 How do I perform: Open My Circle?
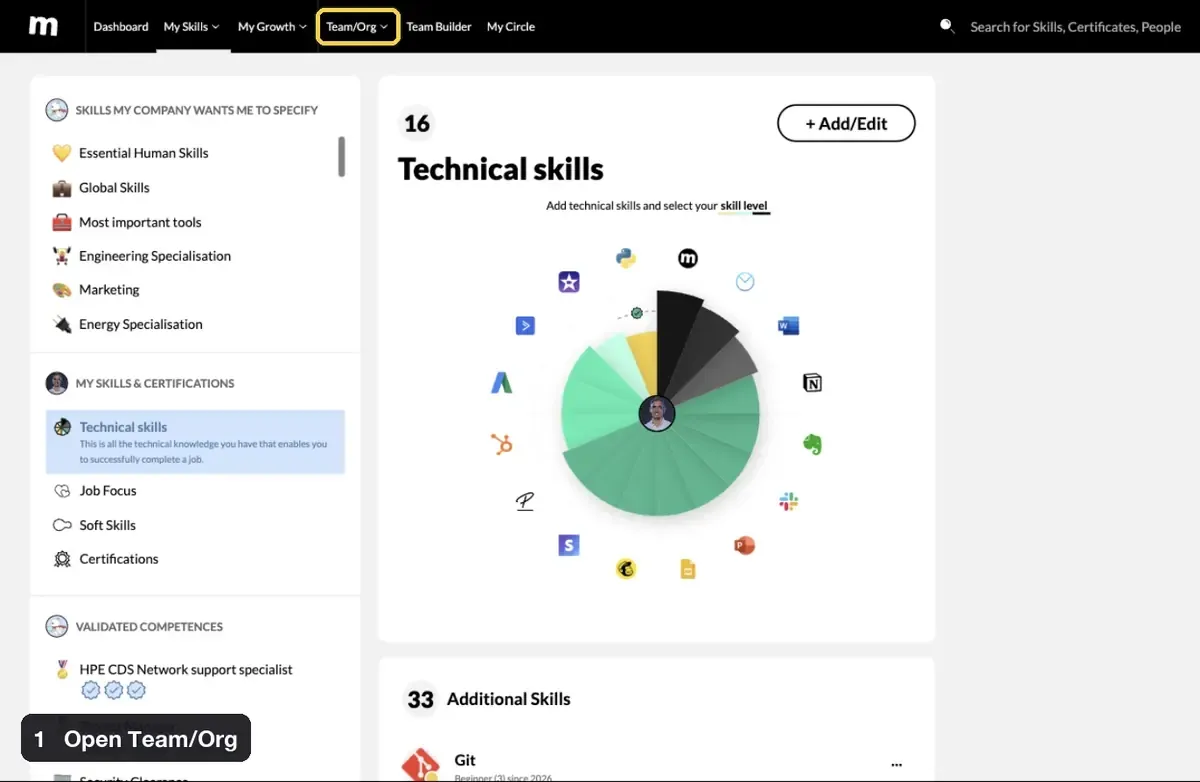pos(511,27)
